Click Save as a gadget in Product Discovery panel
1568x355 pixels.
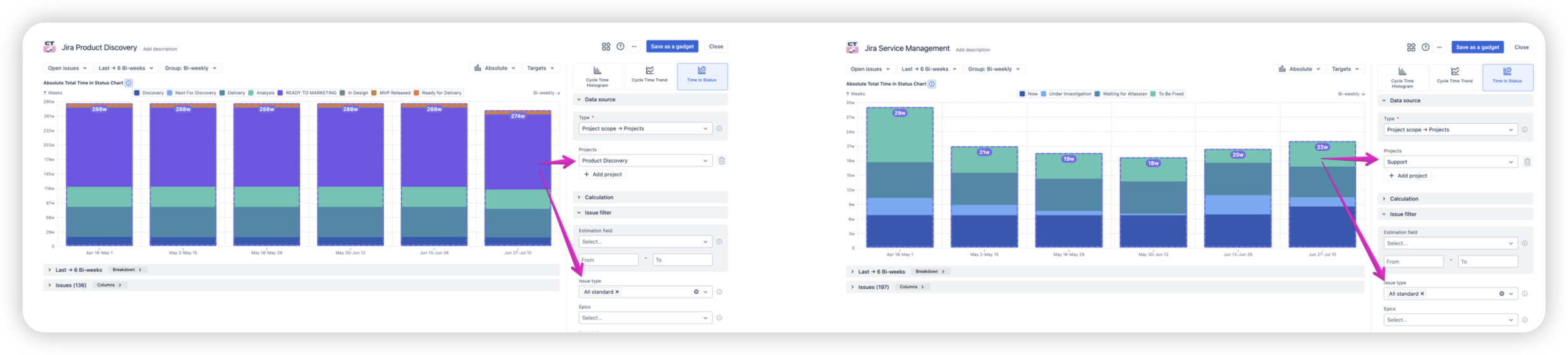pos(672,46)
